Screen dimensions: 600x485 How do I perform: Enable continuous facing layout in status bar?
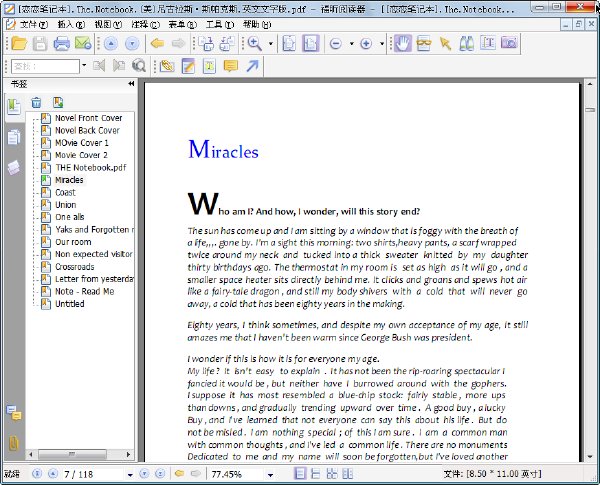(x=347, y=474)
